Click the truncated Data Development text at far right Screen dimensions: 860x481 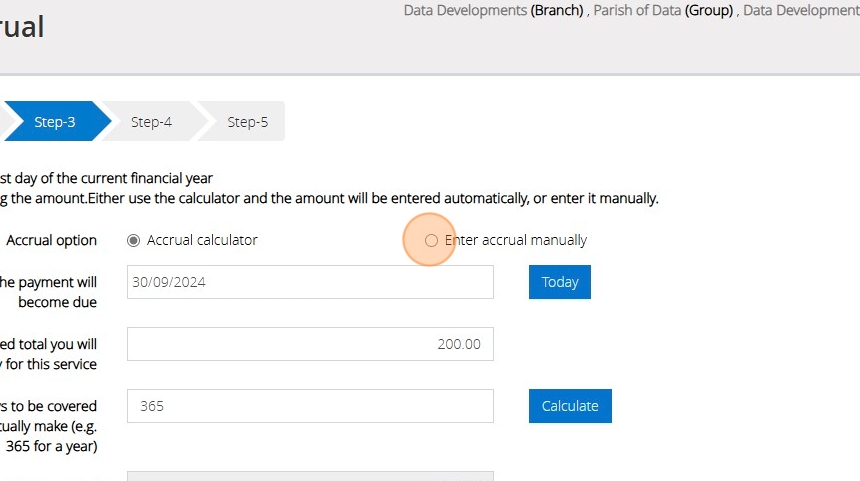pyautogui.click(x=800, y=11)
